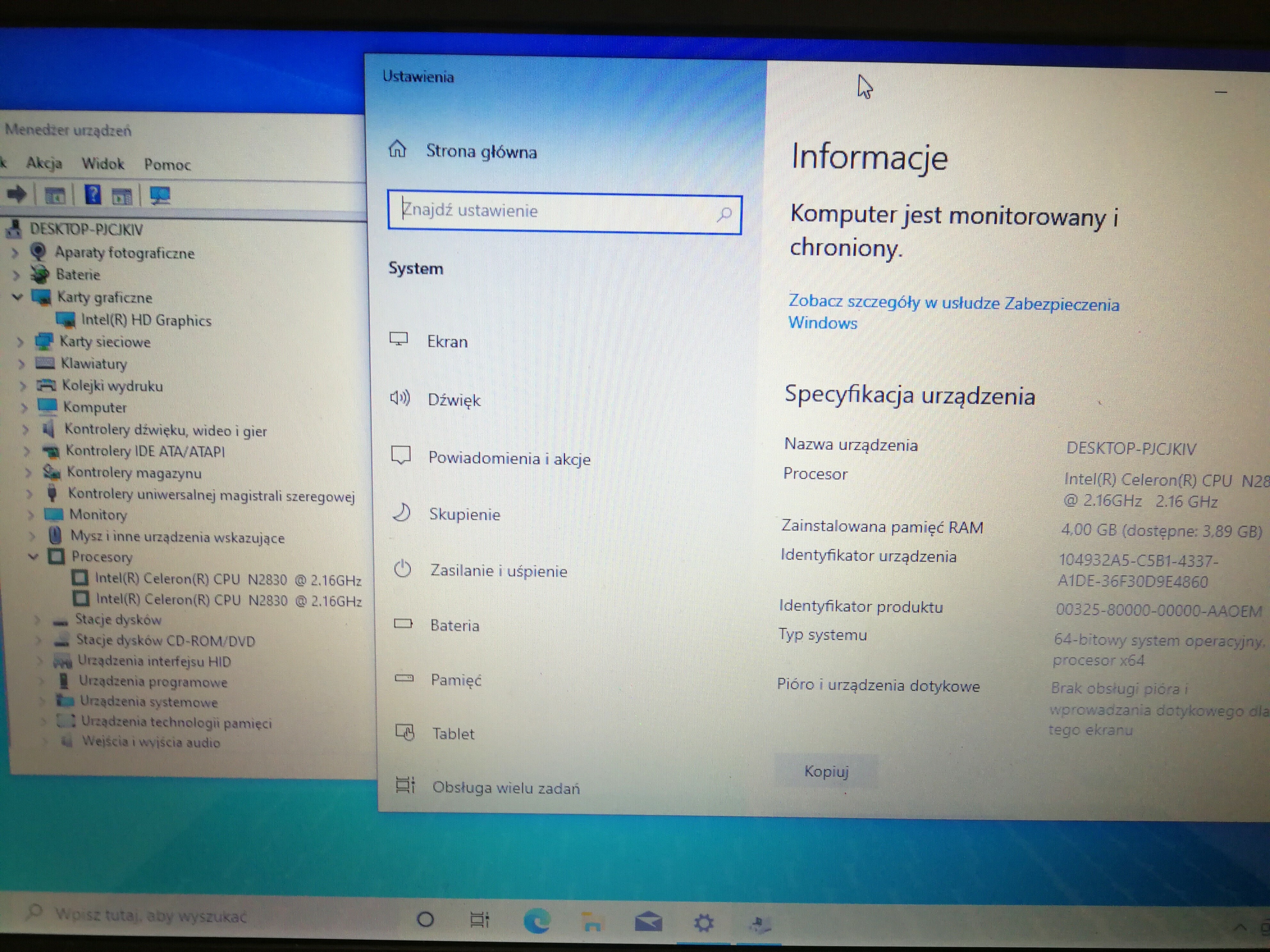Expand the Kolejki wydruku node
Image resolution: width=1270 pixels, height=952 pixels.
[23, 385]
